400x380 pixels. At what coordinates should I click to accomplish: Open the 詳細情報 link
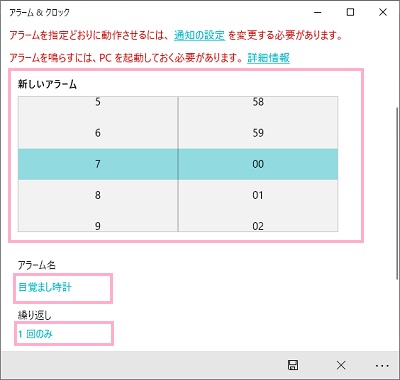268,58
